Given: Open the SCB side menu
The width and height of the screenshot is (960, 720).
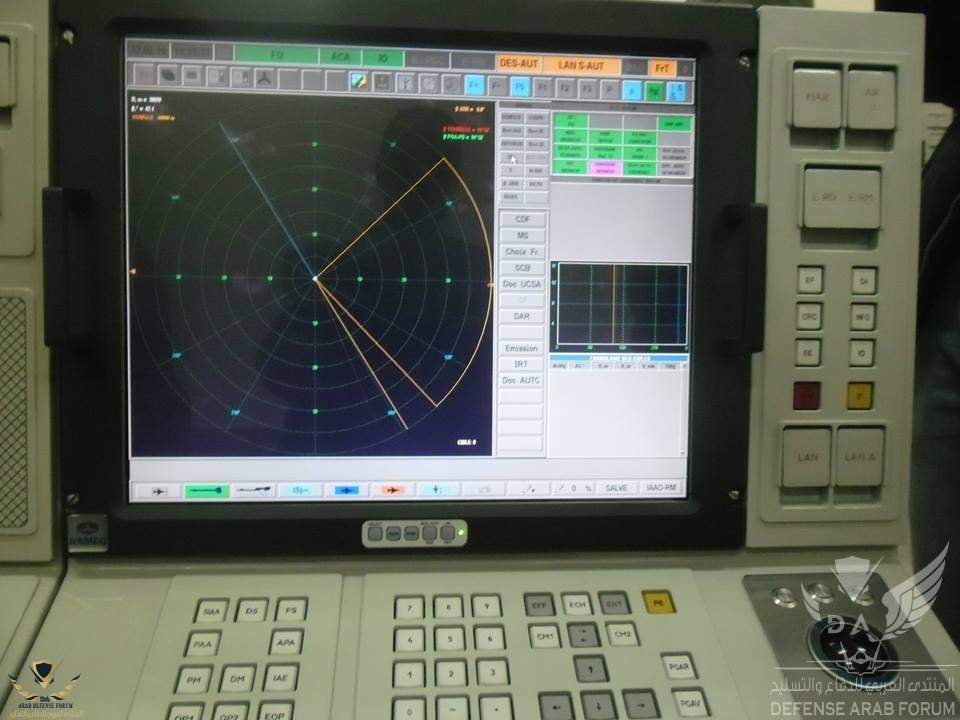Looking at the screenshot, I should [x=522, y=268].
